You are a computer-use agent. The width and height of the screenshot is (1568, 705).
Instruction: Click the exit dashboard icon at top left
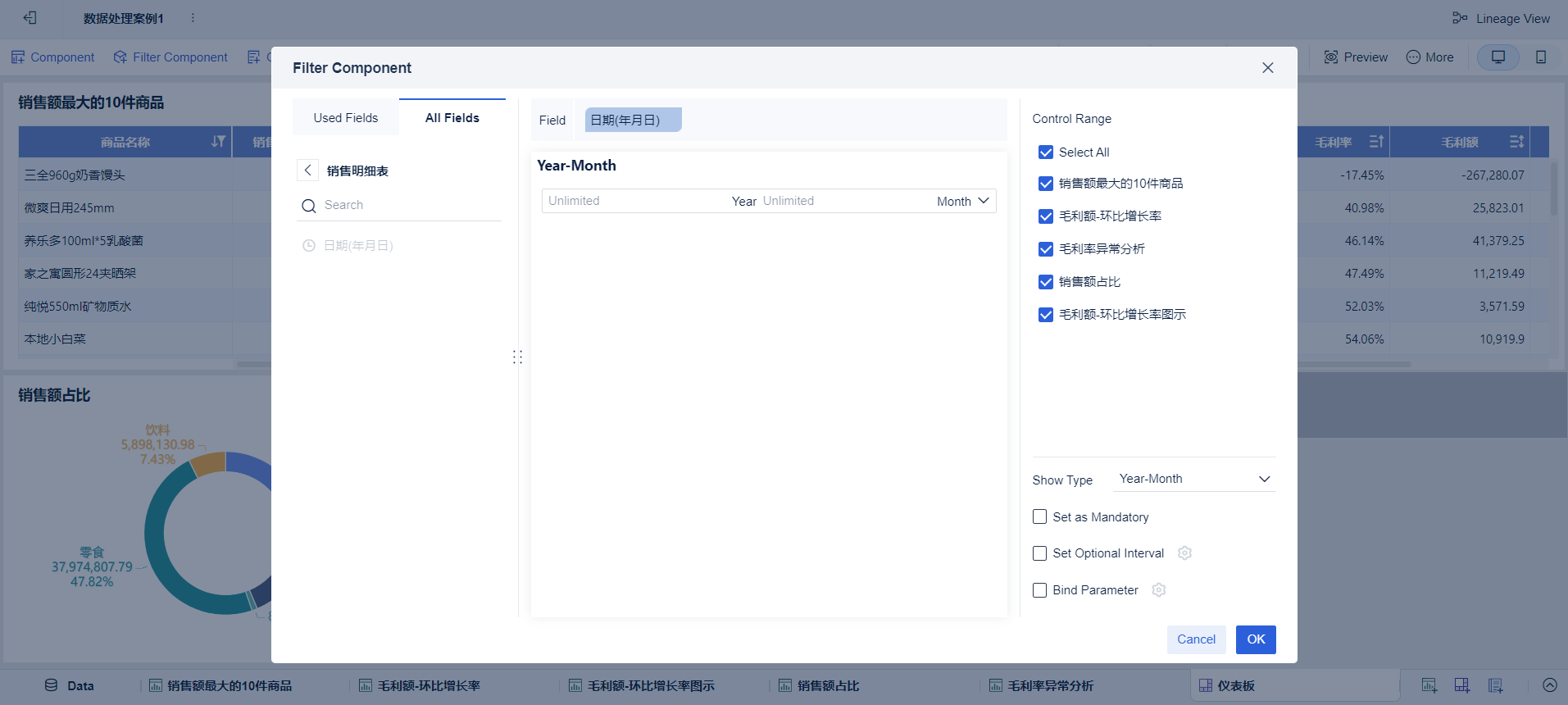point(30,17)
